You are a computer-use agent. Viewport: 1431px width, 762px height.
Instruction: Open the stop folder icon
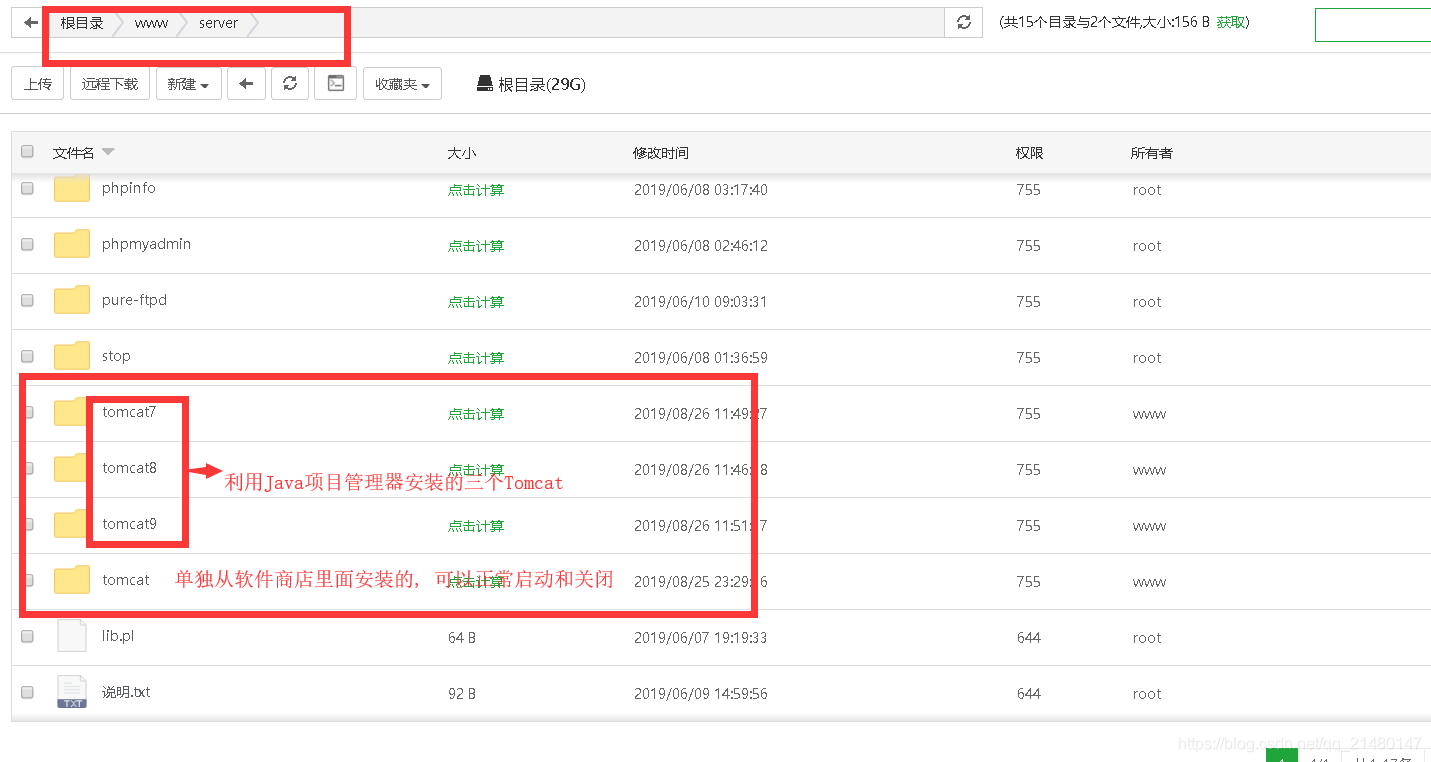click(x=71, y=356)
